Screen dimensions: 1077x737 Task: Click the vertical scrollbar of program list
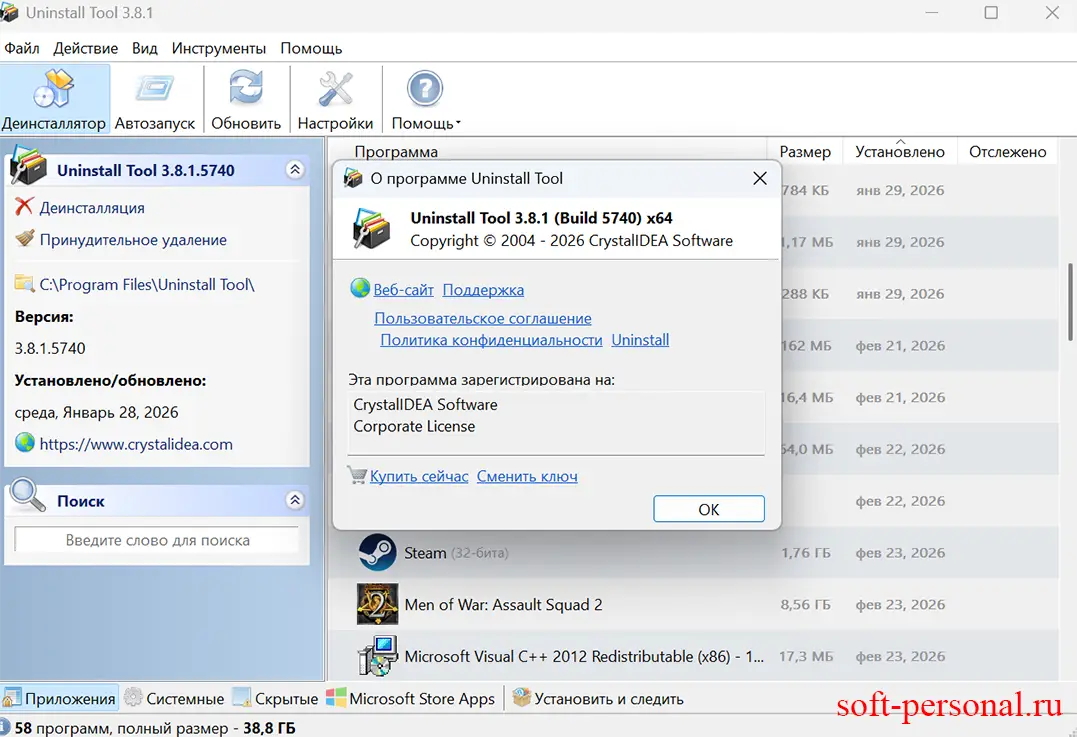point(1070,302)
